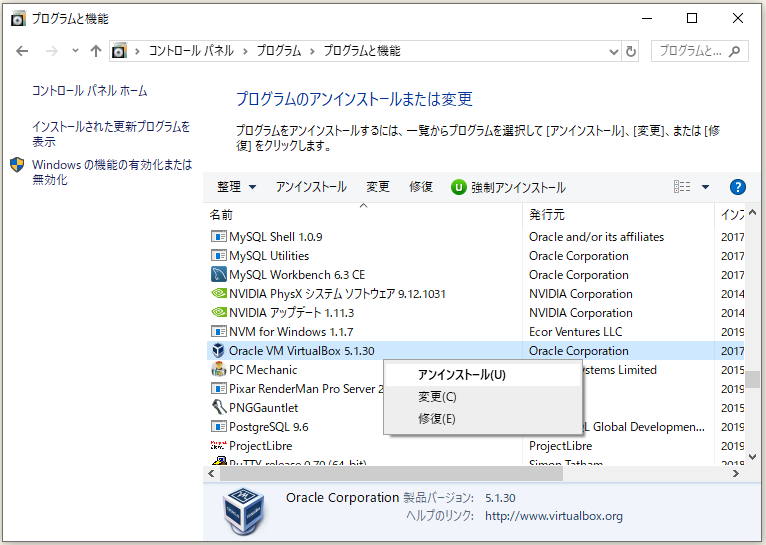Expand the chevron after プログラム in the breadcrumb
Screen dimensions: 766x545
[x=312, y=51]
